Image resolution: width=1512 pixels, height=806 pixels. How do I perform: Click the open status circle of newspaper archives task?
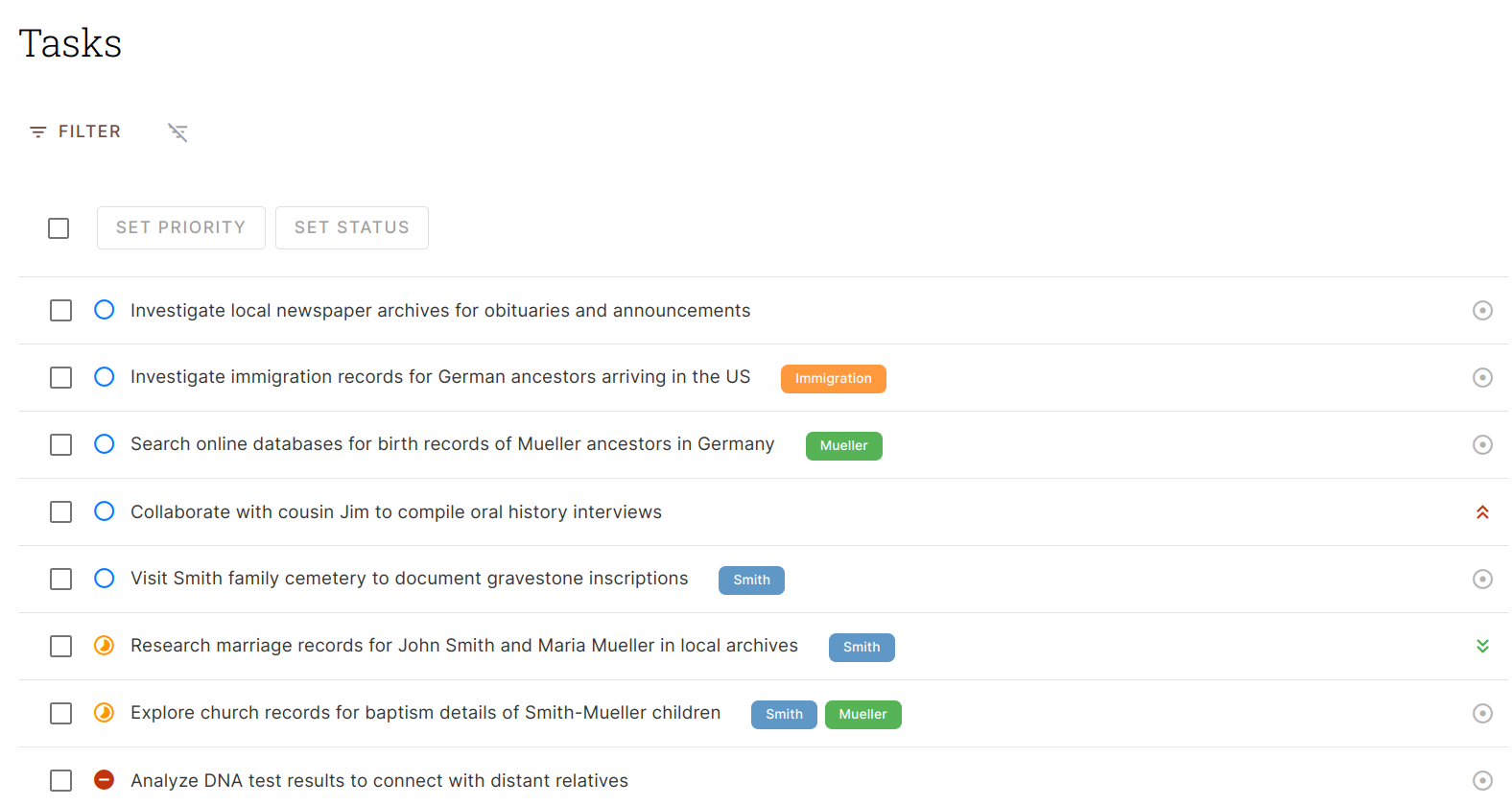pyautogui.click(x=105, y=310)
